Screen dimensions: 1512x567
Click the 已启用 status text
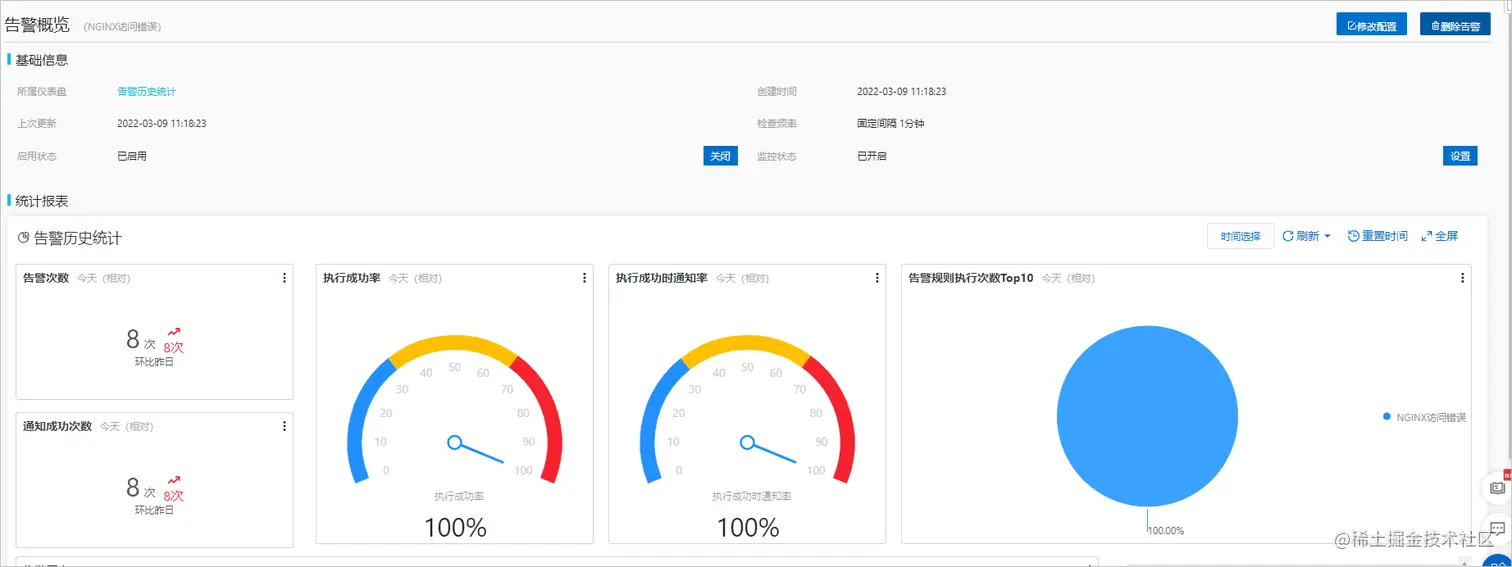click(x=132, y=156)
